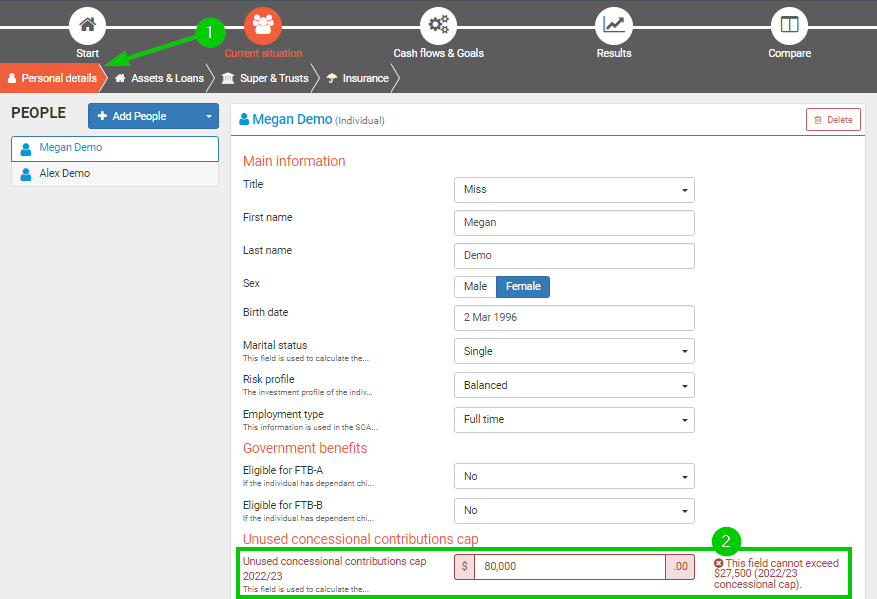Open the Insurance tab
Viewport: 877px width, 599px height.
[x=358, y=78]
